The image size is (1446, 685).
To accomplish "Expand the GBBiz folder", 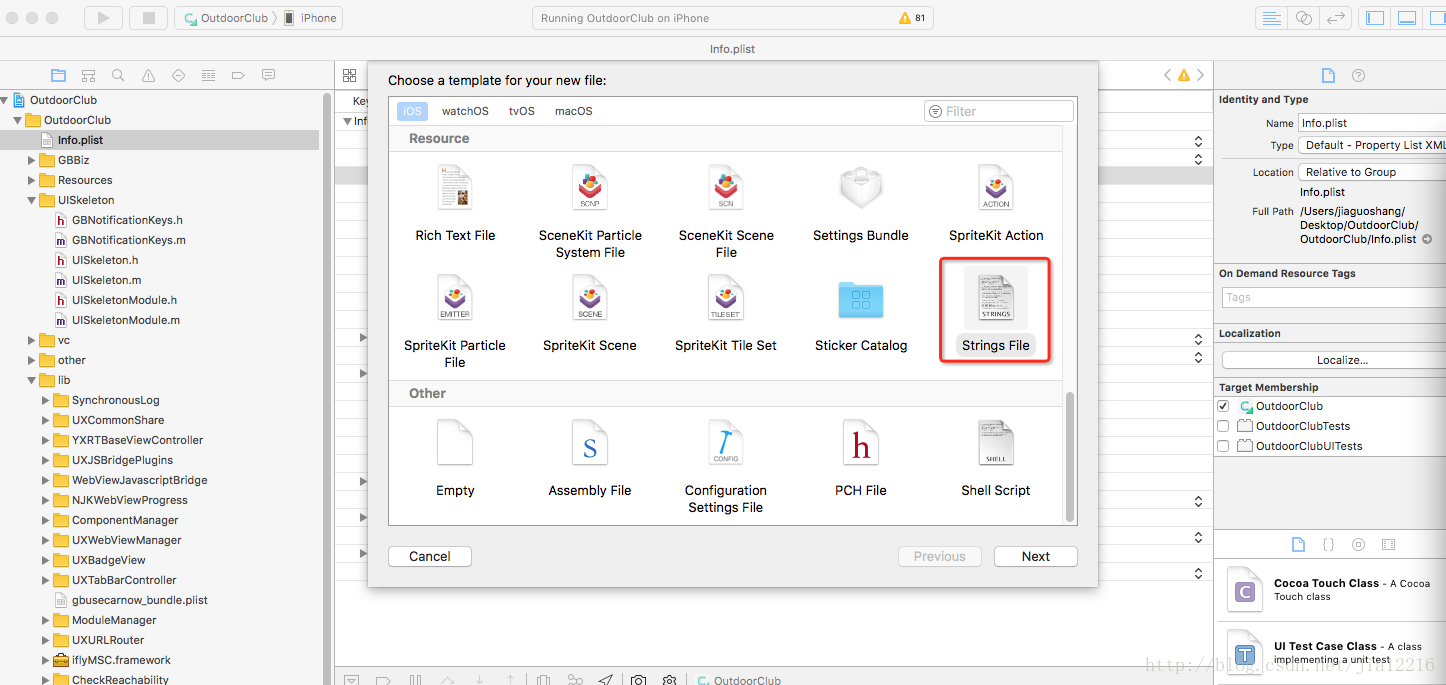I will pyautogui.click(x=32, y=160).
